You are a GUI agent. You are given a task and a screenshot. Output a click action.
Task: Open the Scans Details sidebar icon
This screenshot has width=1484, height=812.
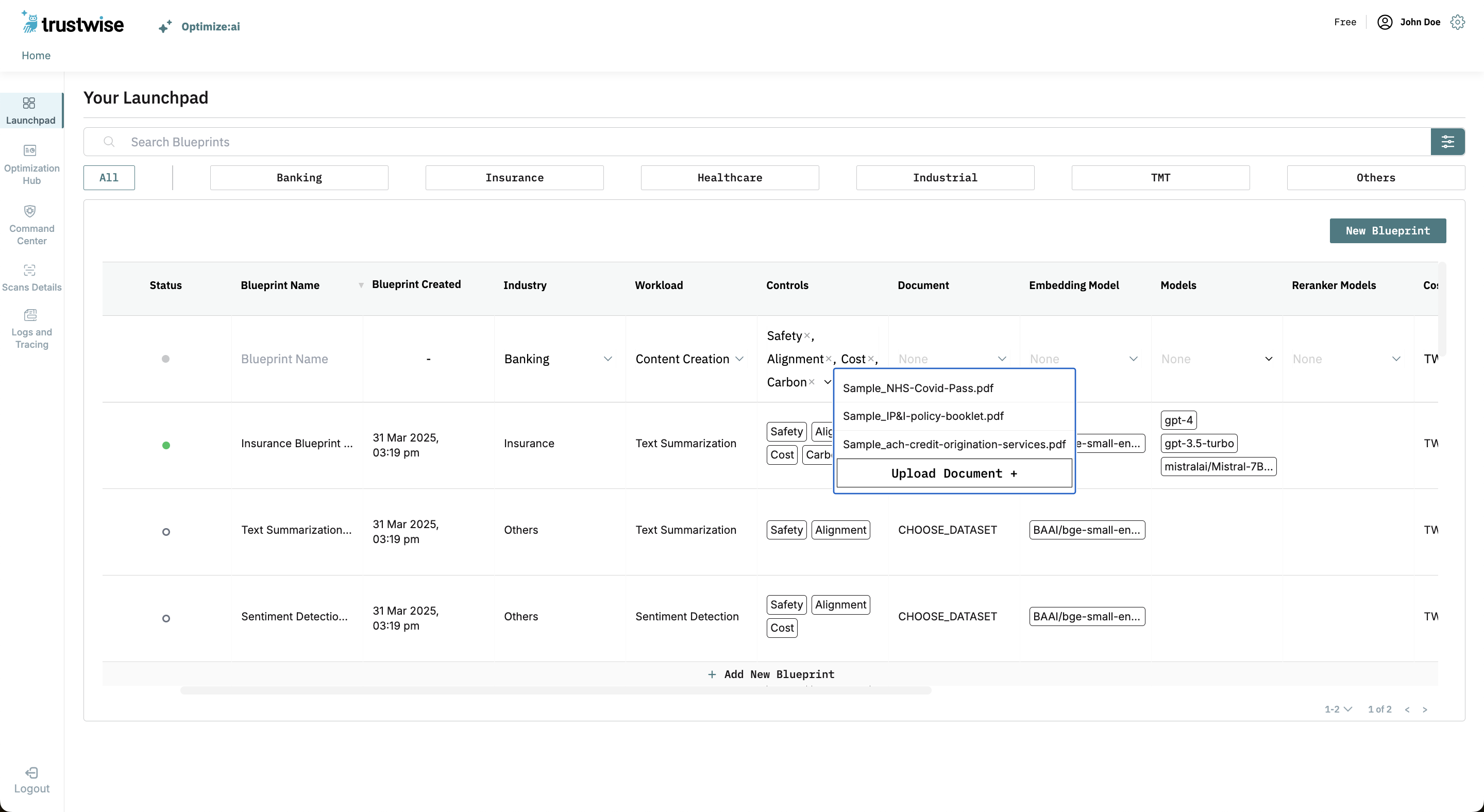pyautogui.click(x=30, y=270)
